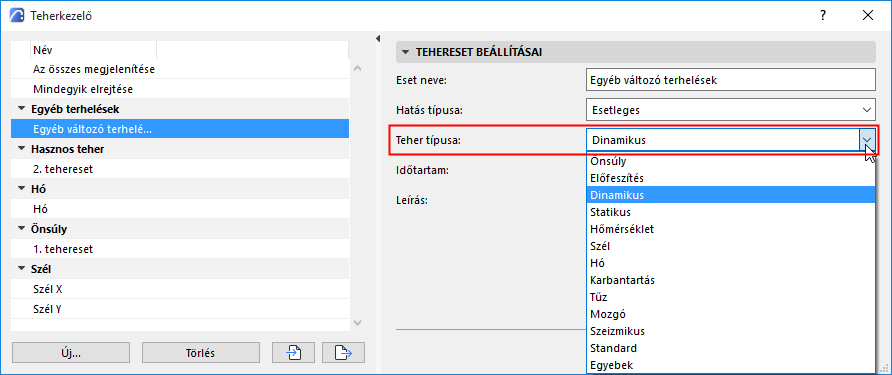Select Hőmérséklet from the dropdown list
Screen dimensions: 892x375
[x=730, y=229]
